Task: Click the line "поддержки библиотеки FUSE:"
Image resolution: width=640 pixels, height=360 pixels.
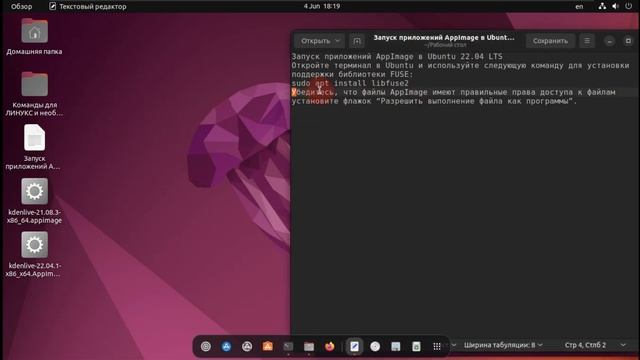Action: click(x=352, y=74)
